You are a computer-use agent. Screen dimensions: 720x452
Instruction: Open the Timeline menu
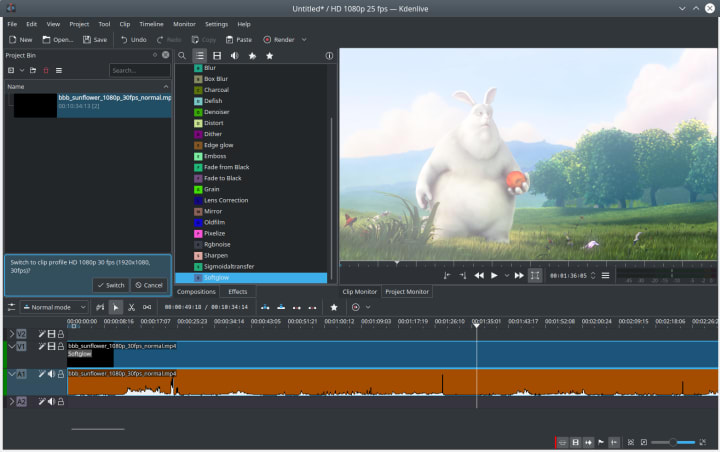pos(151,23)
